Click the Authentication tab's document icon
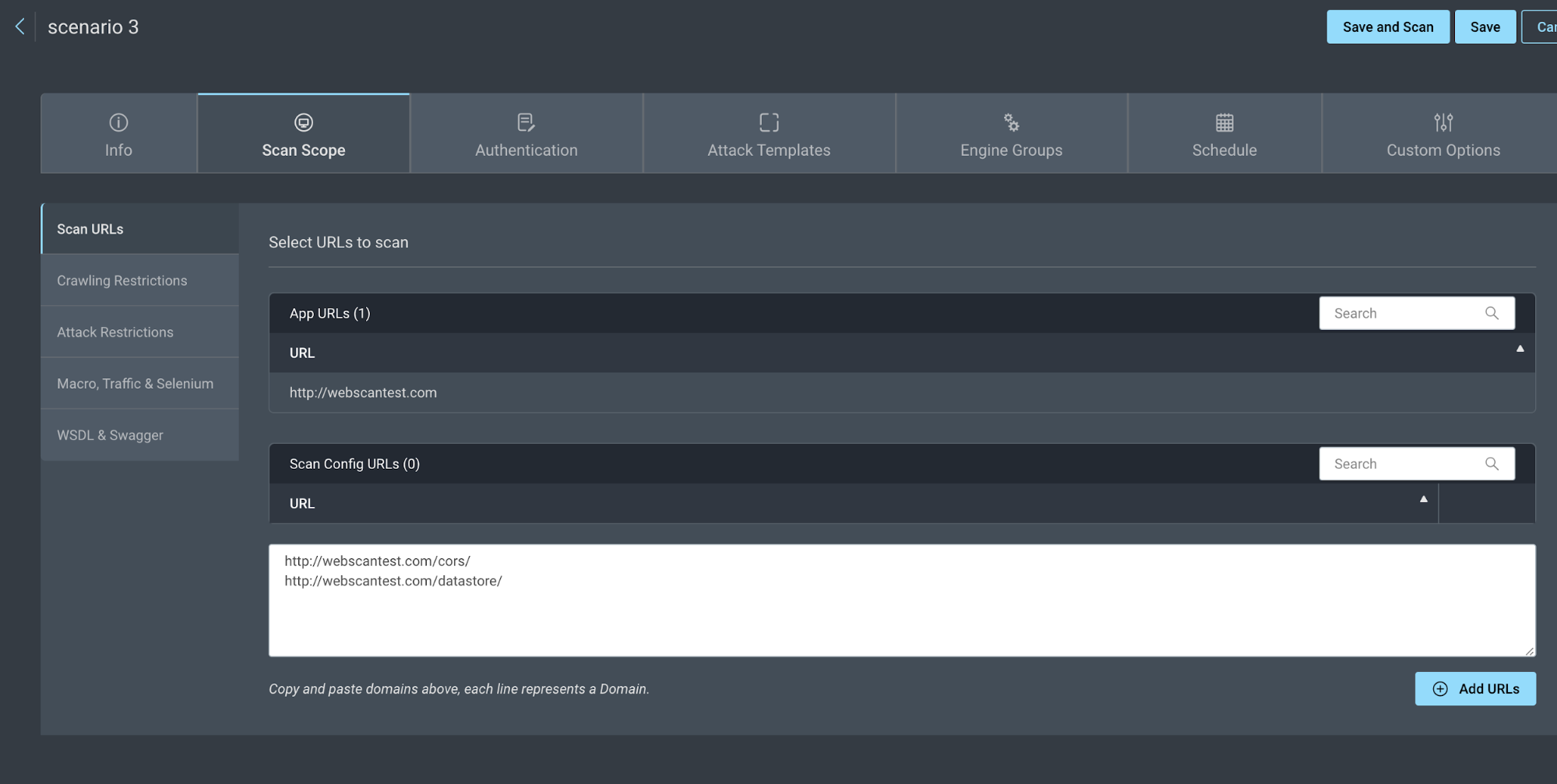 [526, 122]
